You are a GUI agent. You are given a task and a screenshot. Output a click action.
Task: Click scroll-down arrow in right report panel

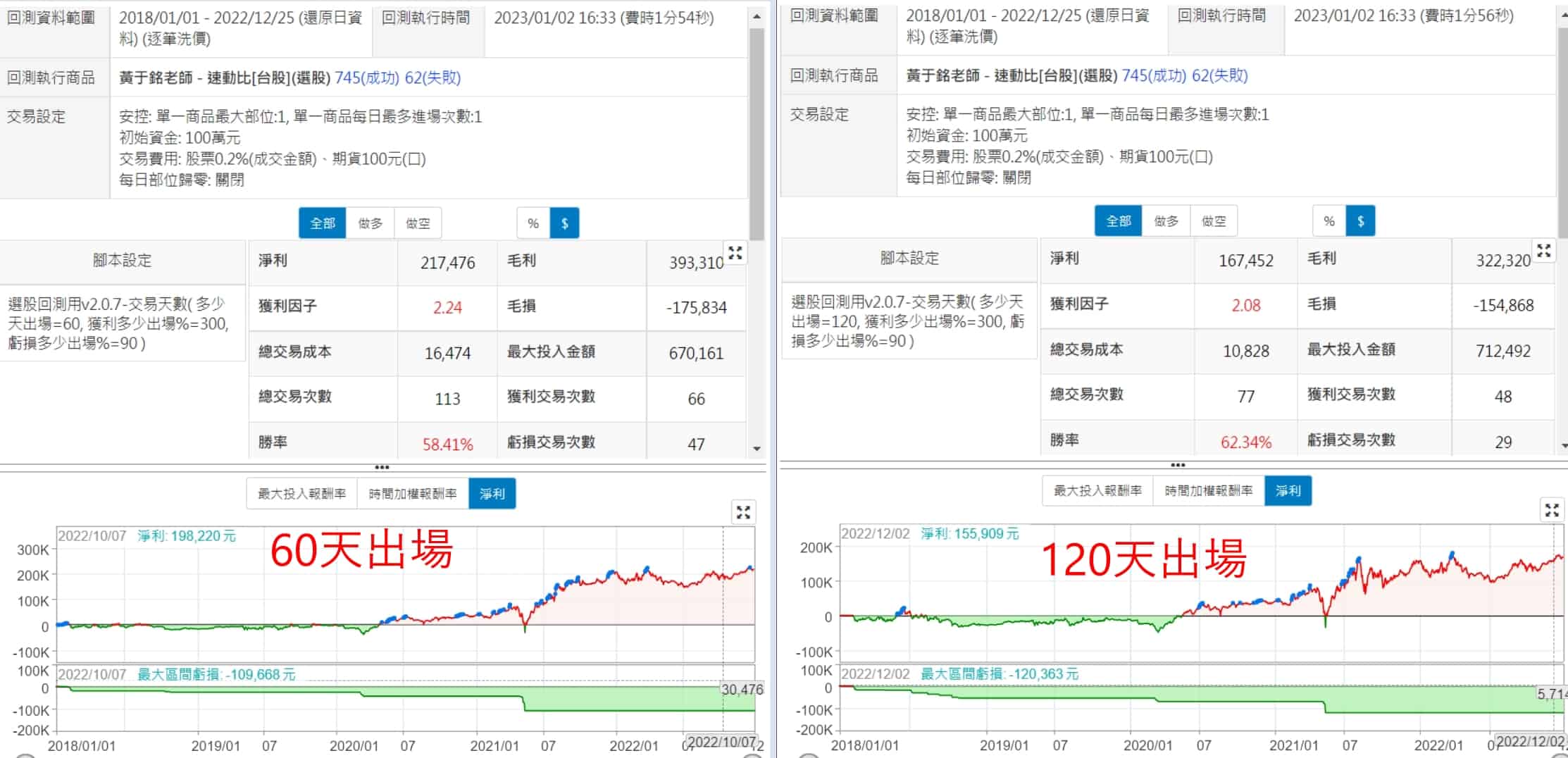1564,445
